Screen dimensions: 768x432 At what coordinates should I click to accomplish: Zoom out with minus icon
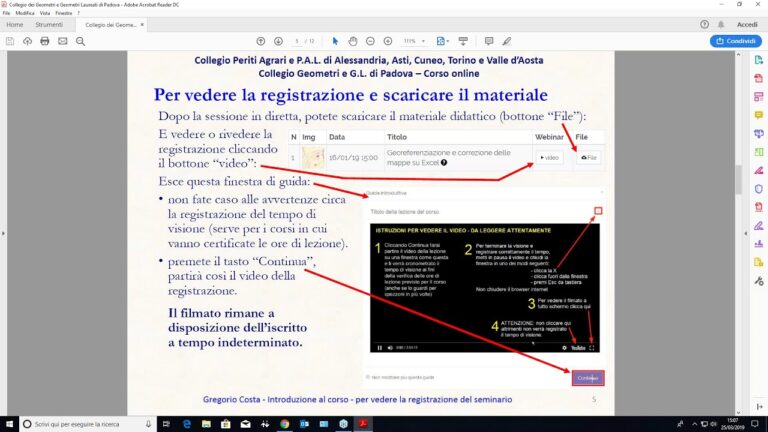(370, 41)
